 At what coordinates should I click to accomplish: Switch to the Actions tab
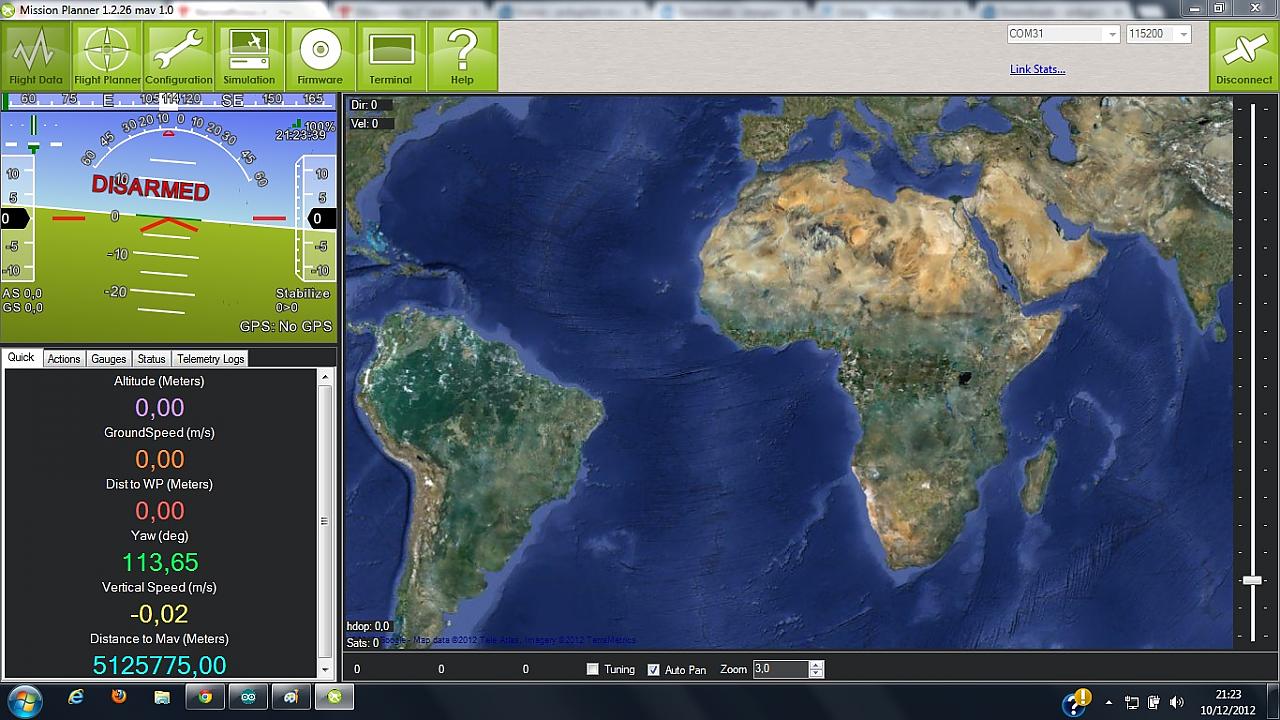pos(64,359)
